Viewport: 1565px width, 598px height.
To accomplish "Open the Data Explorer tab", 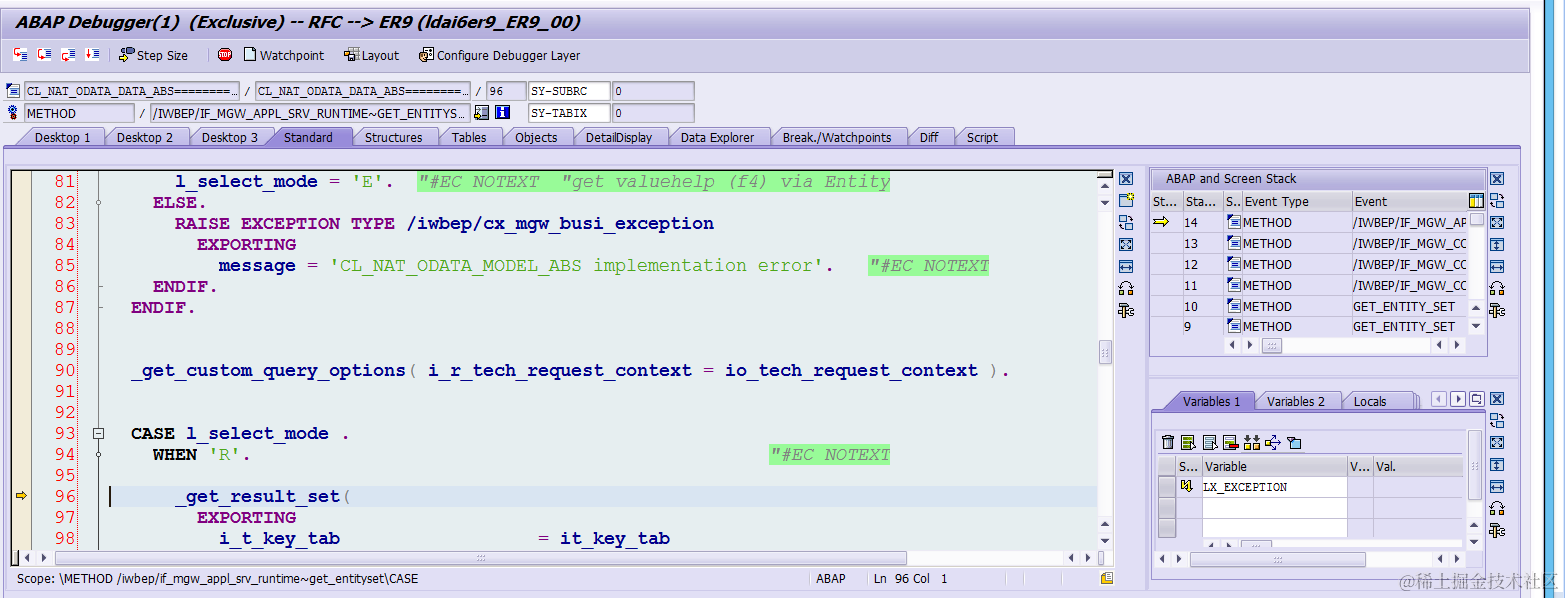I will coord(717,137).
